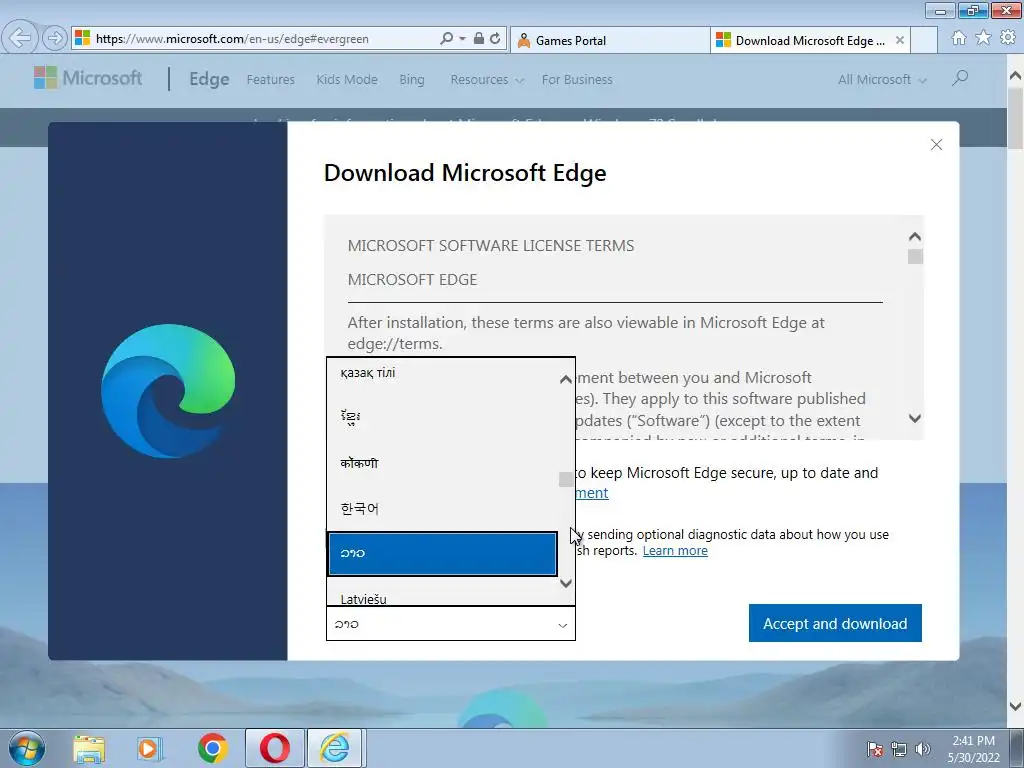Image resolution: width=1024 pixels, height=768 pixels.
Task: Select highlighted ລາວ language option
Action: coord(442,554)
